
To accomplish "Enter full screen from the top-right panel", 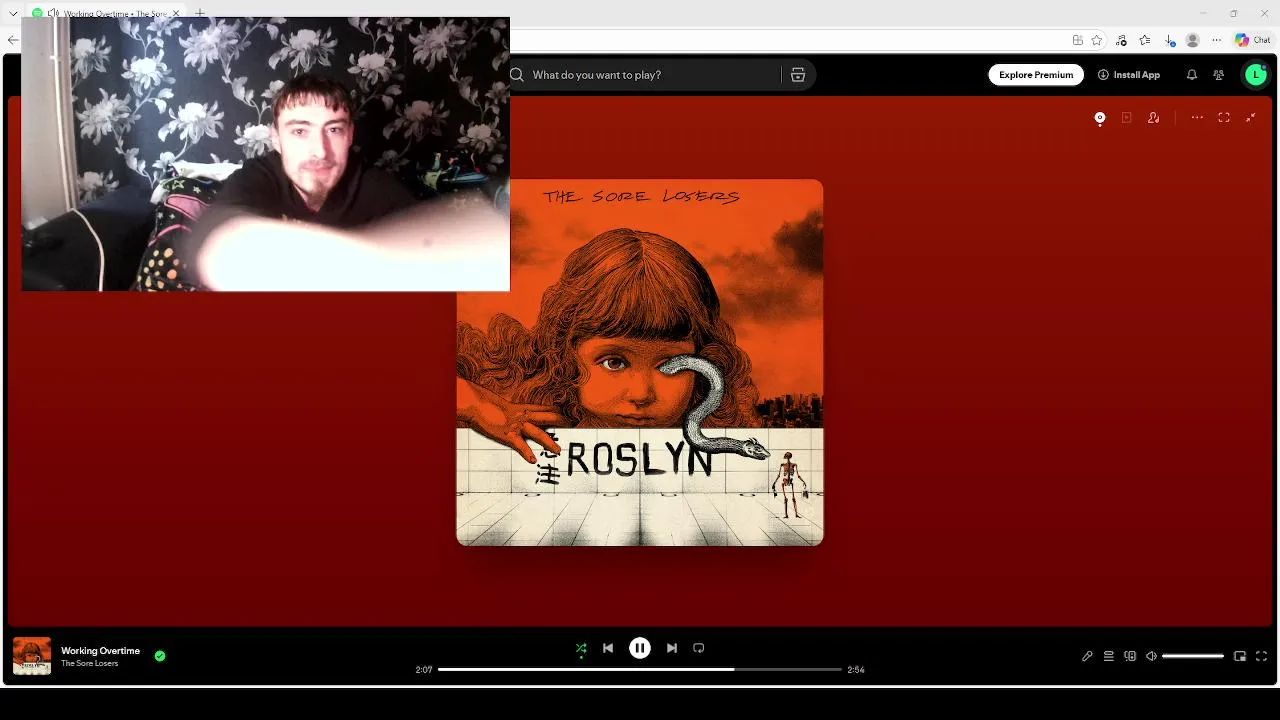I will click(x=1224, y=118).
